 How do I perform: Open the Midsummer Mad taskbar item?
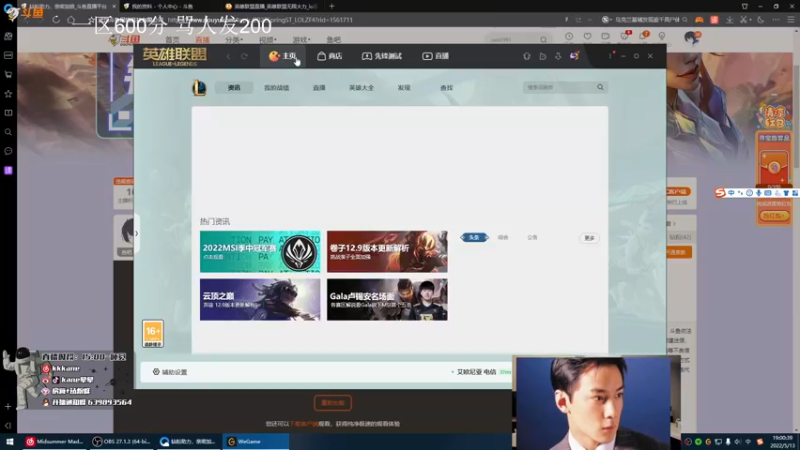tap(55, 442)
